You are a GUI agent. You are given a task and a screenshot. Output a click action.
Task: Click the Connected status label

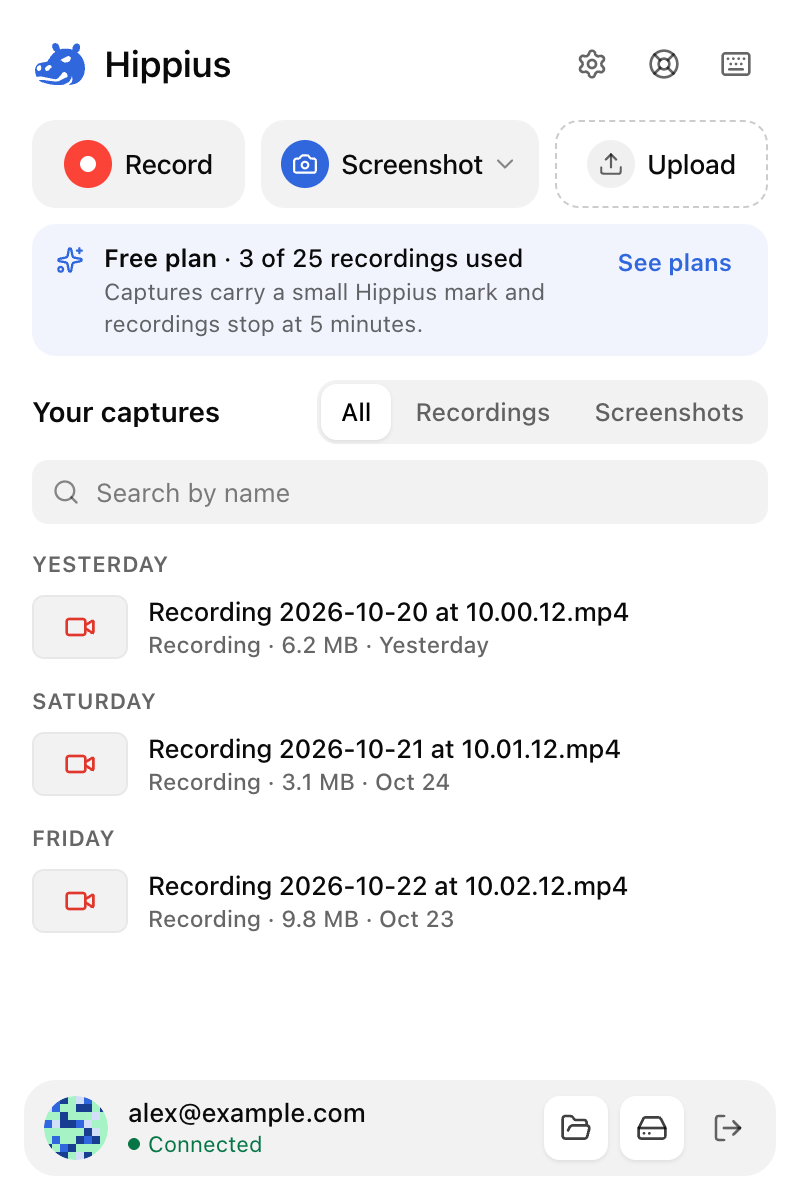(195, 1144)
